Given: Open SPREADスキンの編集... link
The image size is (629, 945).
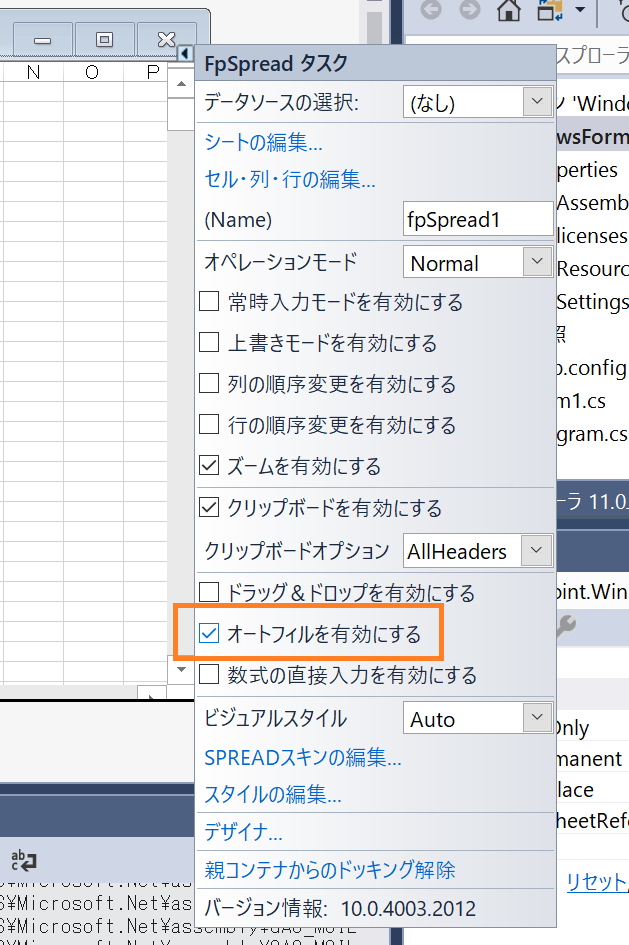Looking at the screenshot, I should (302, 758).
